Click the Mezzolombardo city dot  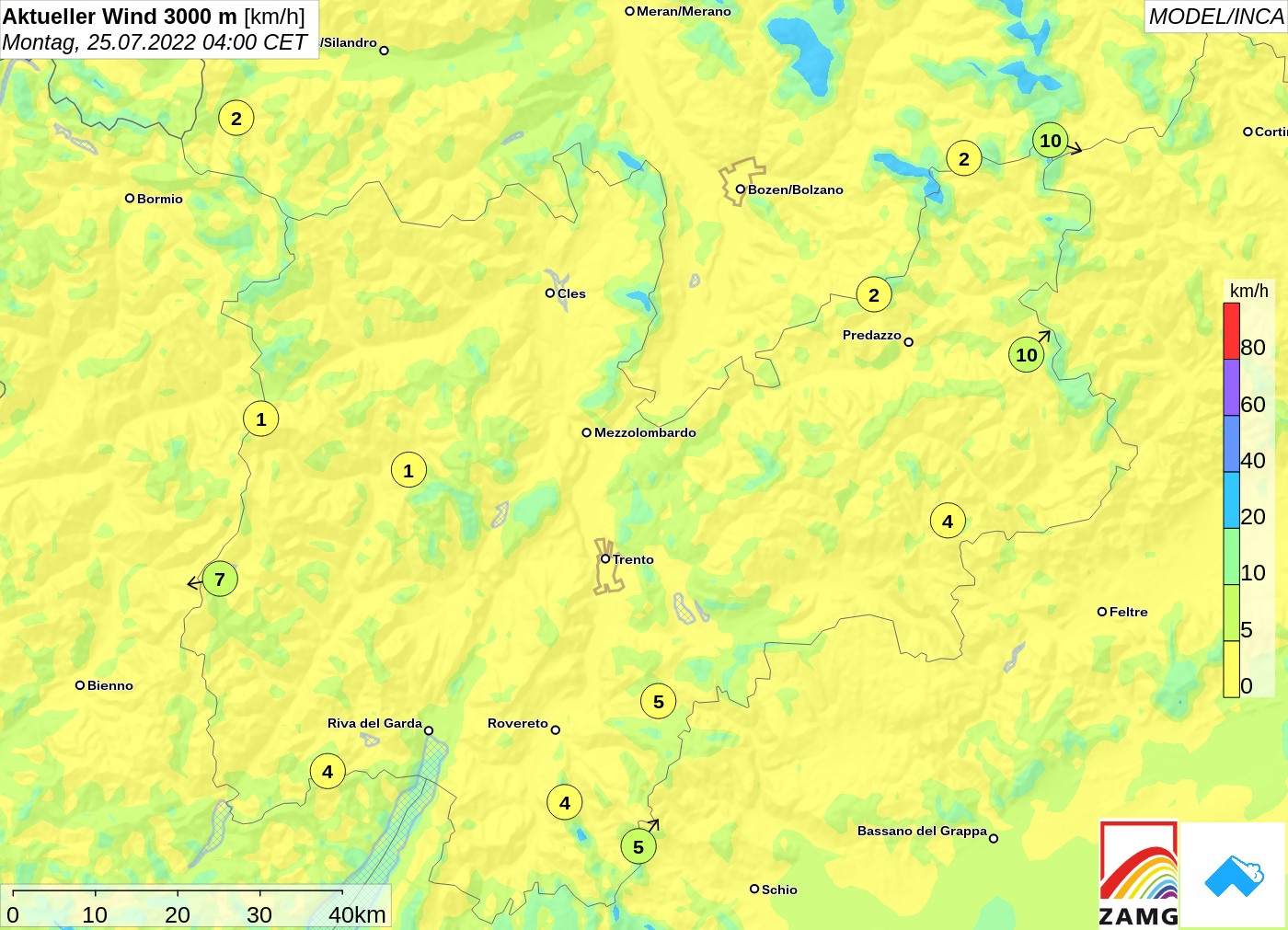tap(587, 432)
